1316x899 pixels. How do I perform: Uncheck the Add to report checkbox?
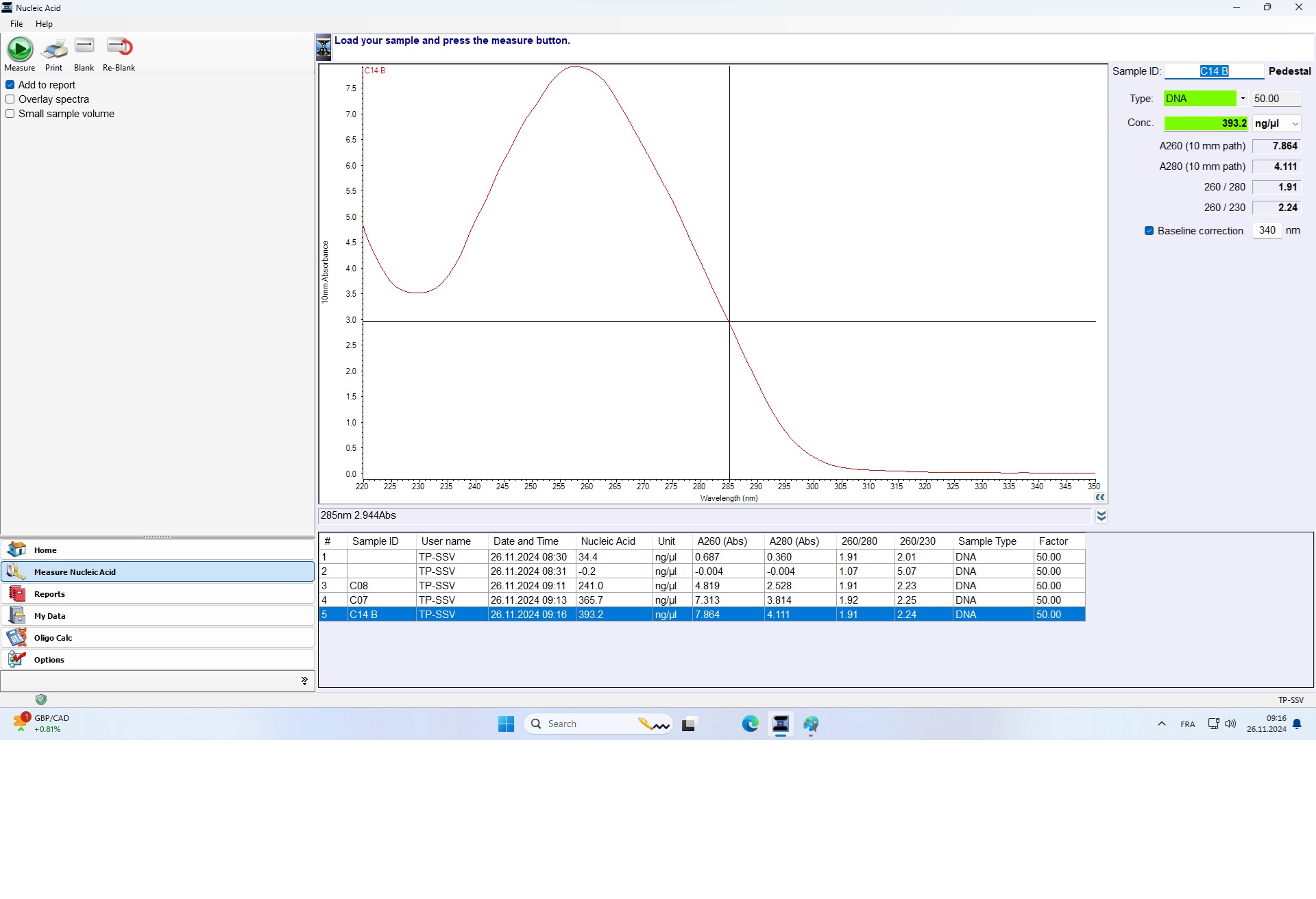10,85
